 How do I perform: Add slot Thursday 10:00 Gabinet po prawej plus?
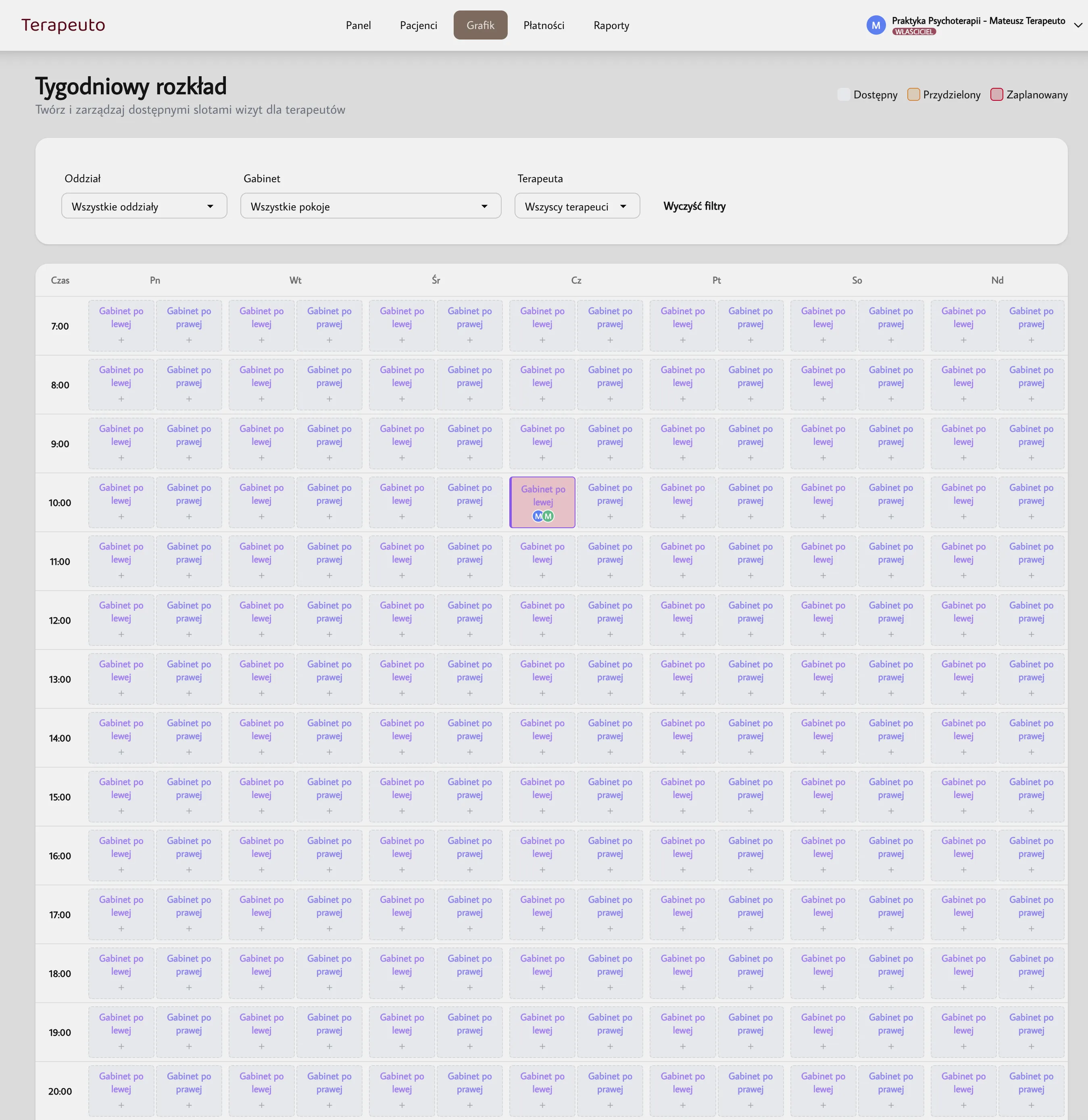pos(610,516)
